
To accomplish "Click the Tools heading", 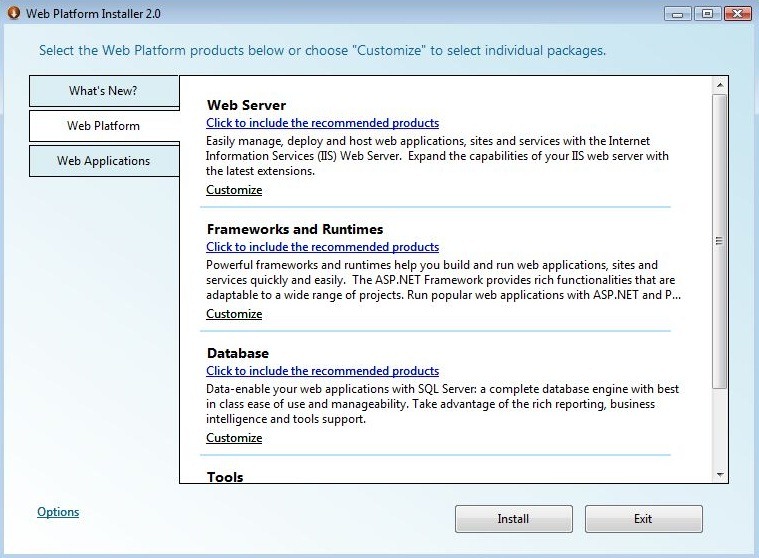I will (225, 477).
